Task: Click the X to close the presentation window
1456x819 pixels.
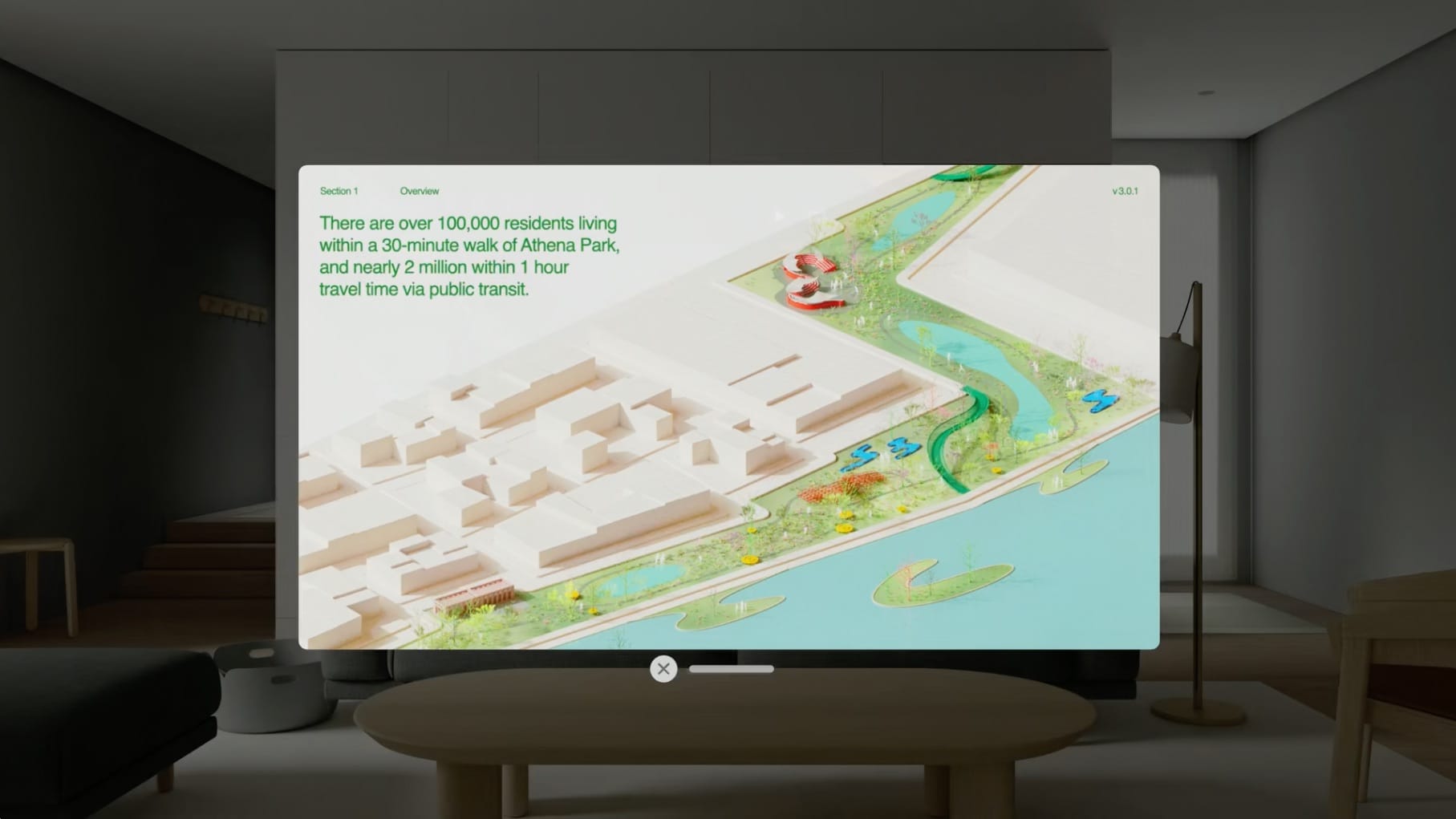Action: click(663, 669)
